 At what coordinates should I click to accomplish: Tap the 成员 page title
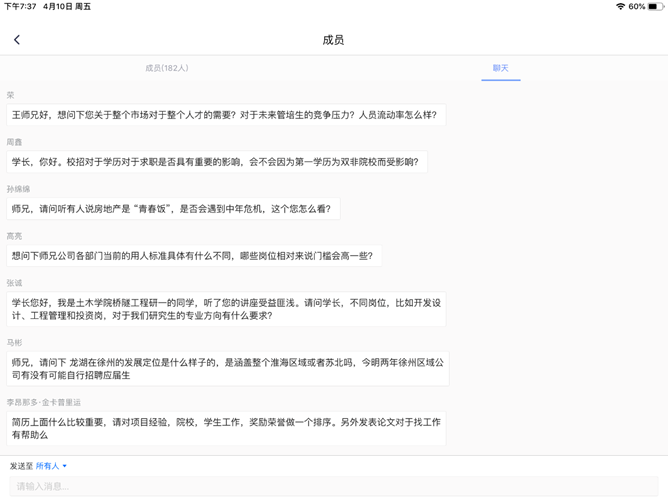pos(333,40)
